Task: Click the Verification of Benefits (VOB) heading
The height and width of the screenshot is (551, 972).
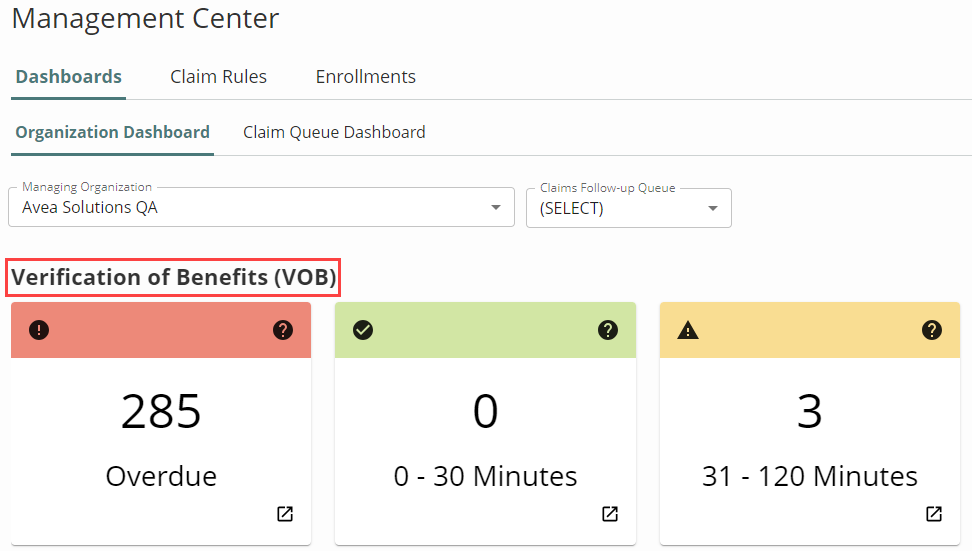Action: coord(174,277)
